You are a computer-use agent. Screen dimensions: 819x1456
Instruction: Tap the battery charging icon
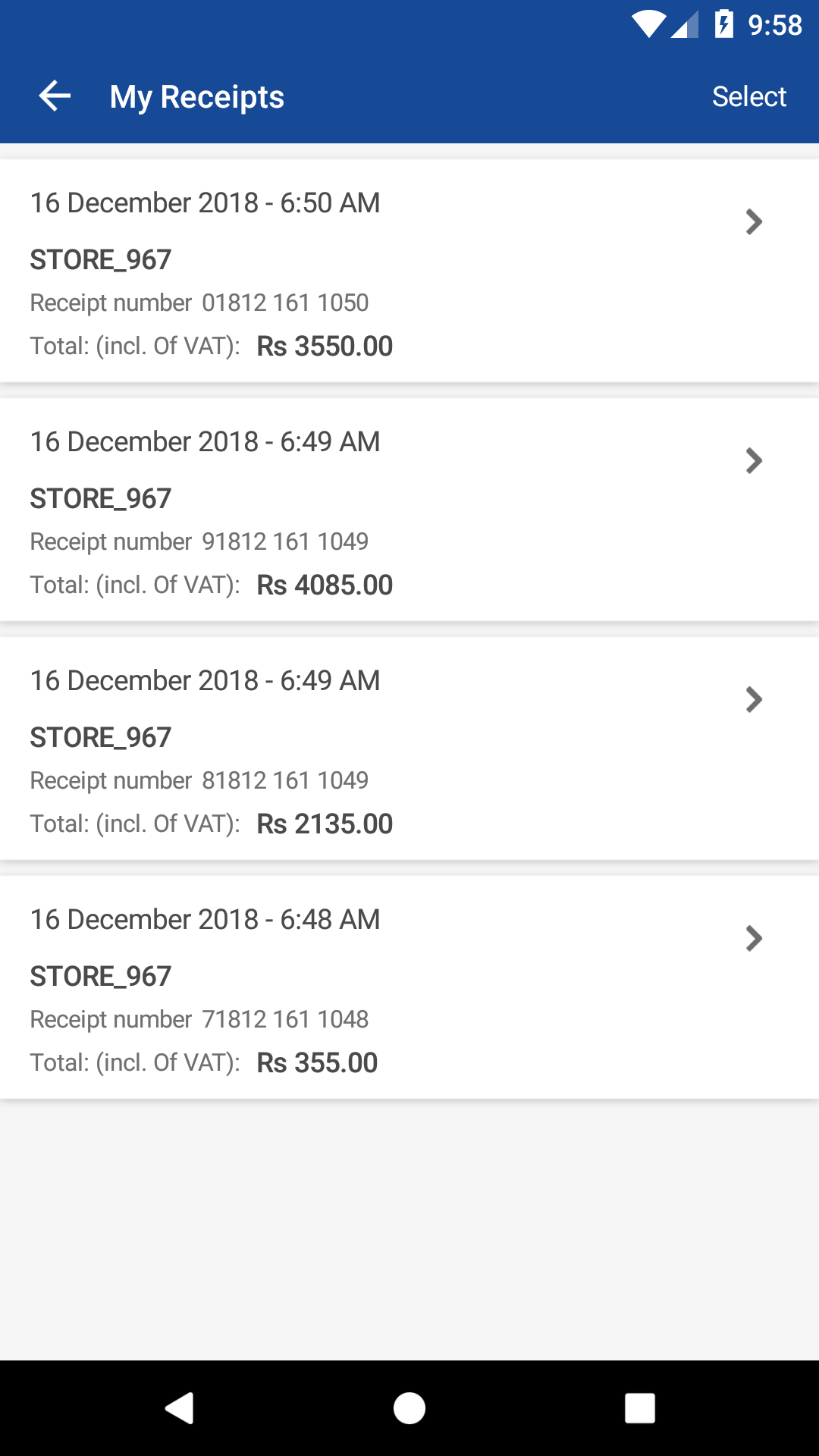tap(724, 25)
